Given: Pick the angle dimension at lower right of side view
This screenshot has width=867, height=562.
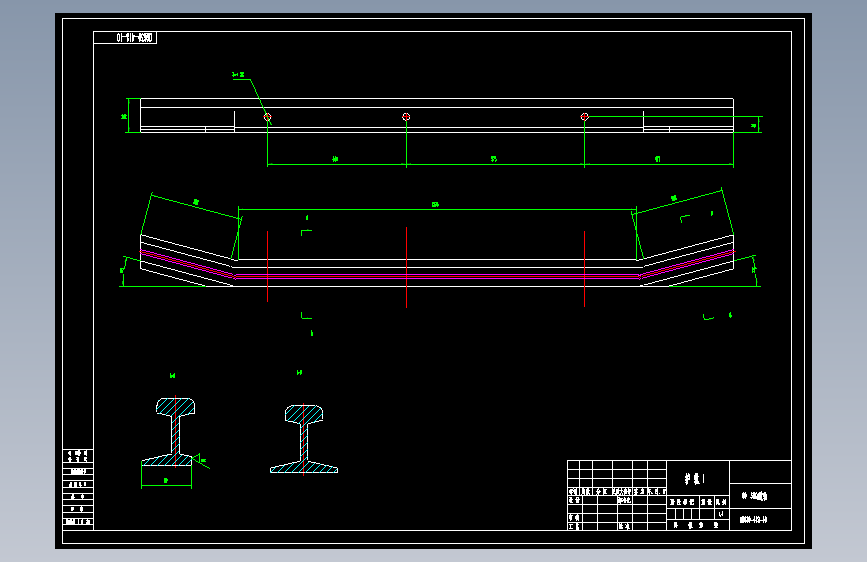Looking at the screenshot, I should click(754, 269).
